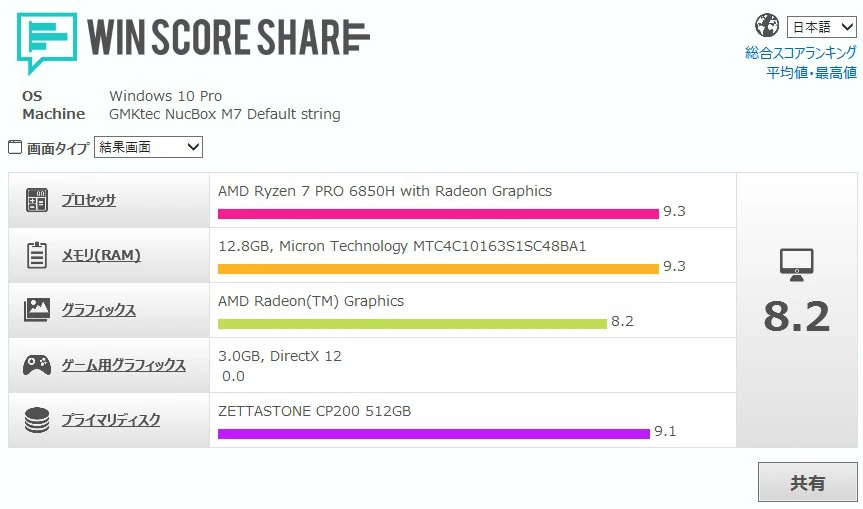The height and width of the screenshot is (509, 863).
Task: Open the 日本語 language dropdown
Action: (821, 27)
